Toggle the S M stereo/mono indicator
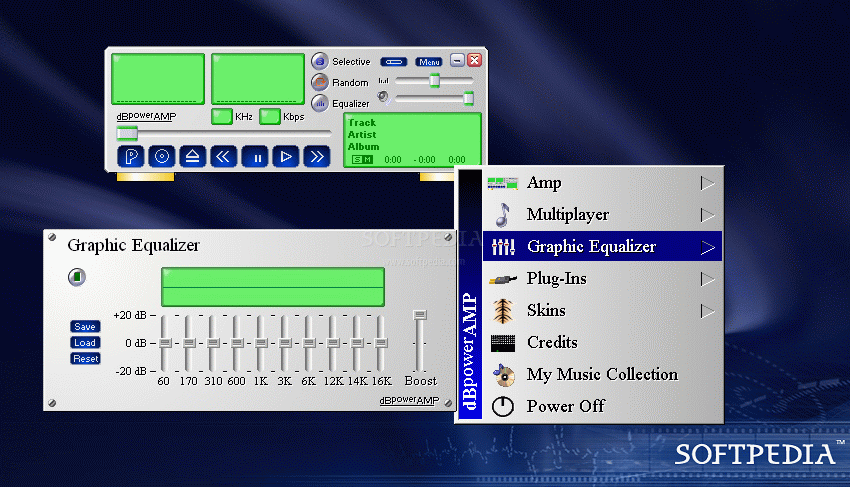 point(362,159)
